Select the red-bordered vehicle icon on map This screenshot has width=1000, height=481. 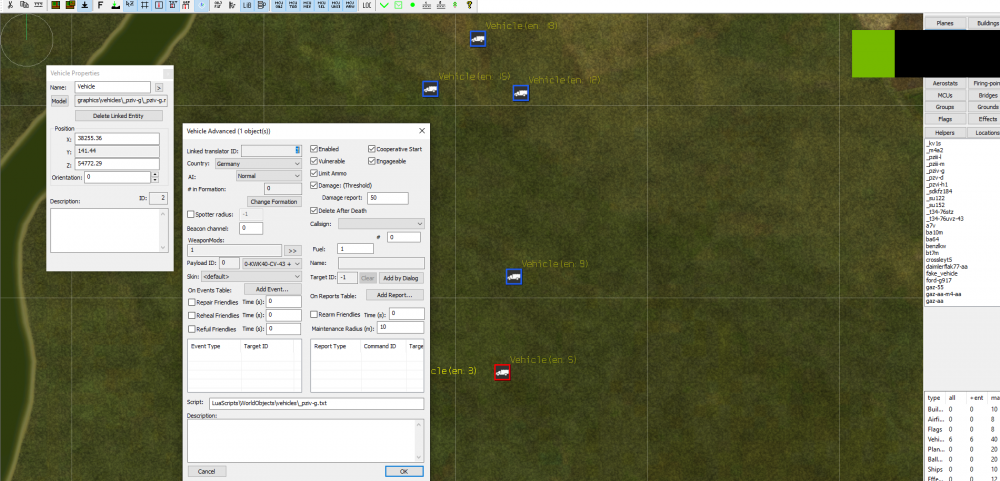502,372
